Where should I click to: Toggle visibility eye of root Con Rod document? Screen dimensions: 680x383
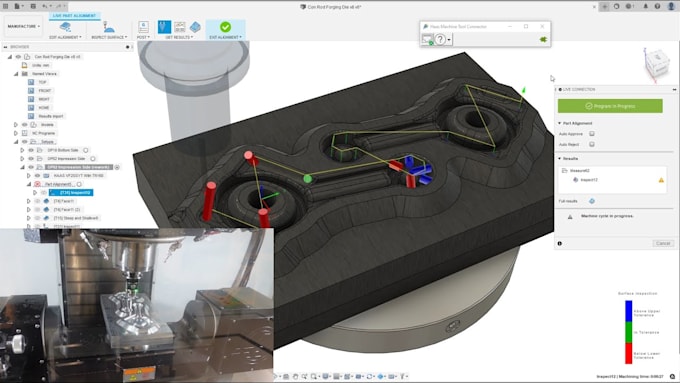coord(18,57)
